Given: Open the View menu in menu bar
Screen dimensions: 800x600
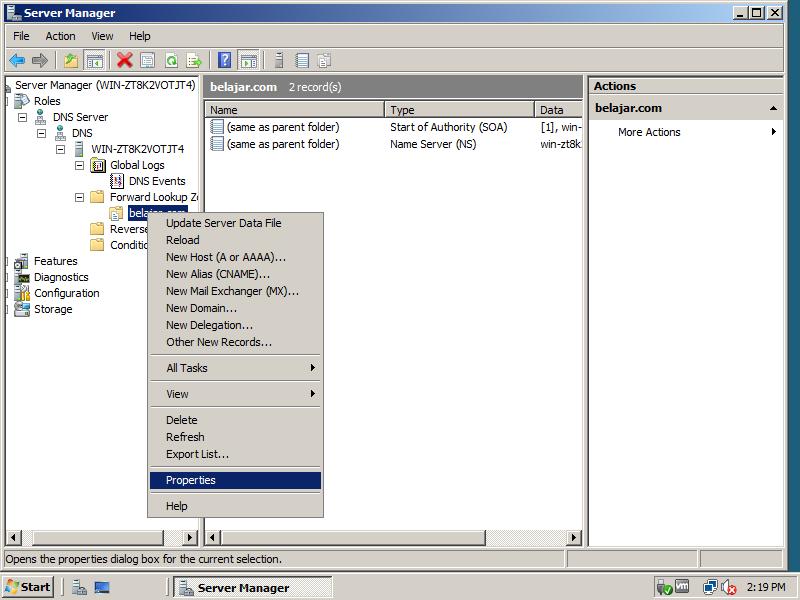Looking at the screenshot, I should [102, 36].
